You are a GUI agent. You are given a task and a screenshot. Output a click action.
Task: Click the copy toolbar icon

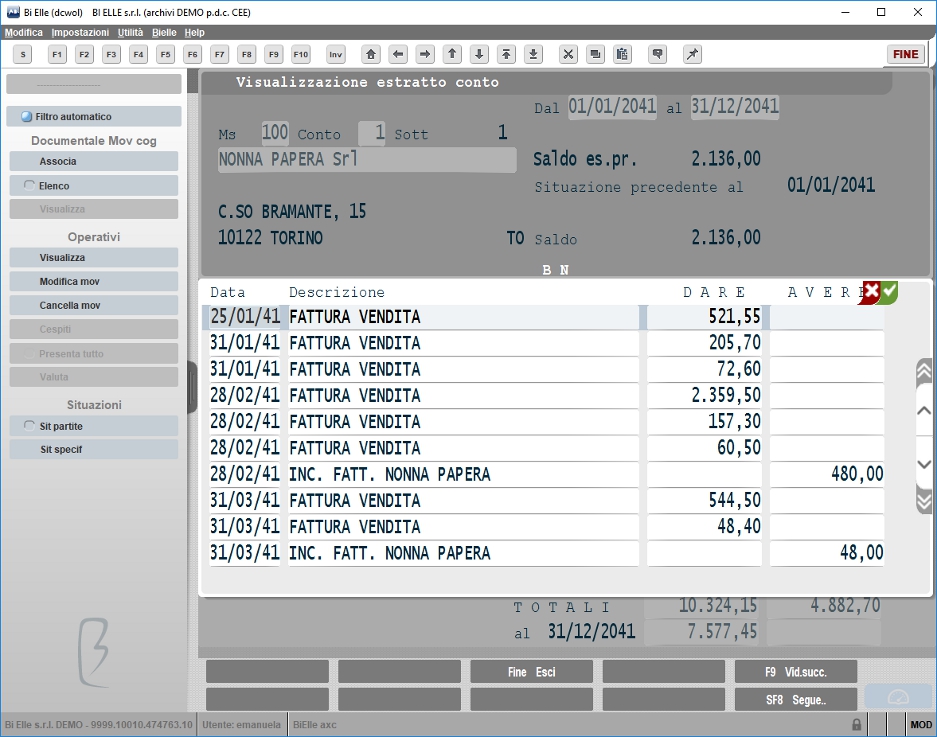click(x=595, y=54)
